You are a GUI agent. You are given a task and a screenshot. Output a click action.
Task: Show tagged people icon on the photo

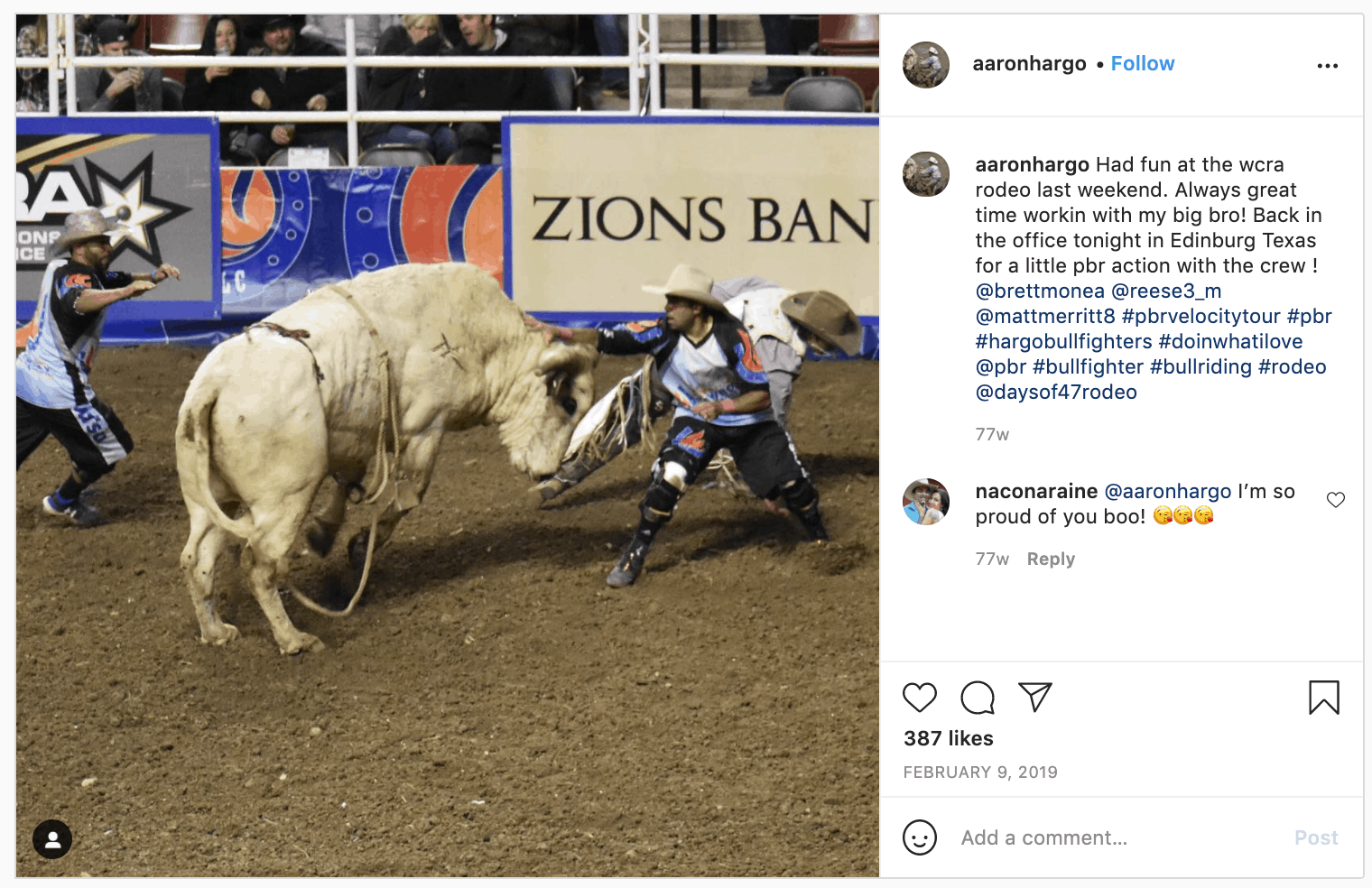[x=52, y=839]
